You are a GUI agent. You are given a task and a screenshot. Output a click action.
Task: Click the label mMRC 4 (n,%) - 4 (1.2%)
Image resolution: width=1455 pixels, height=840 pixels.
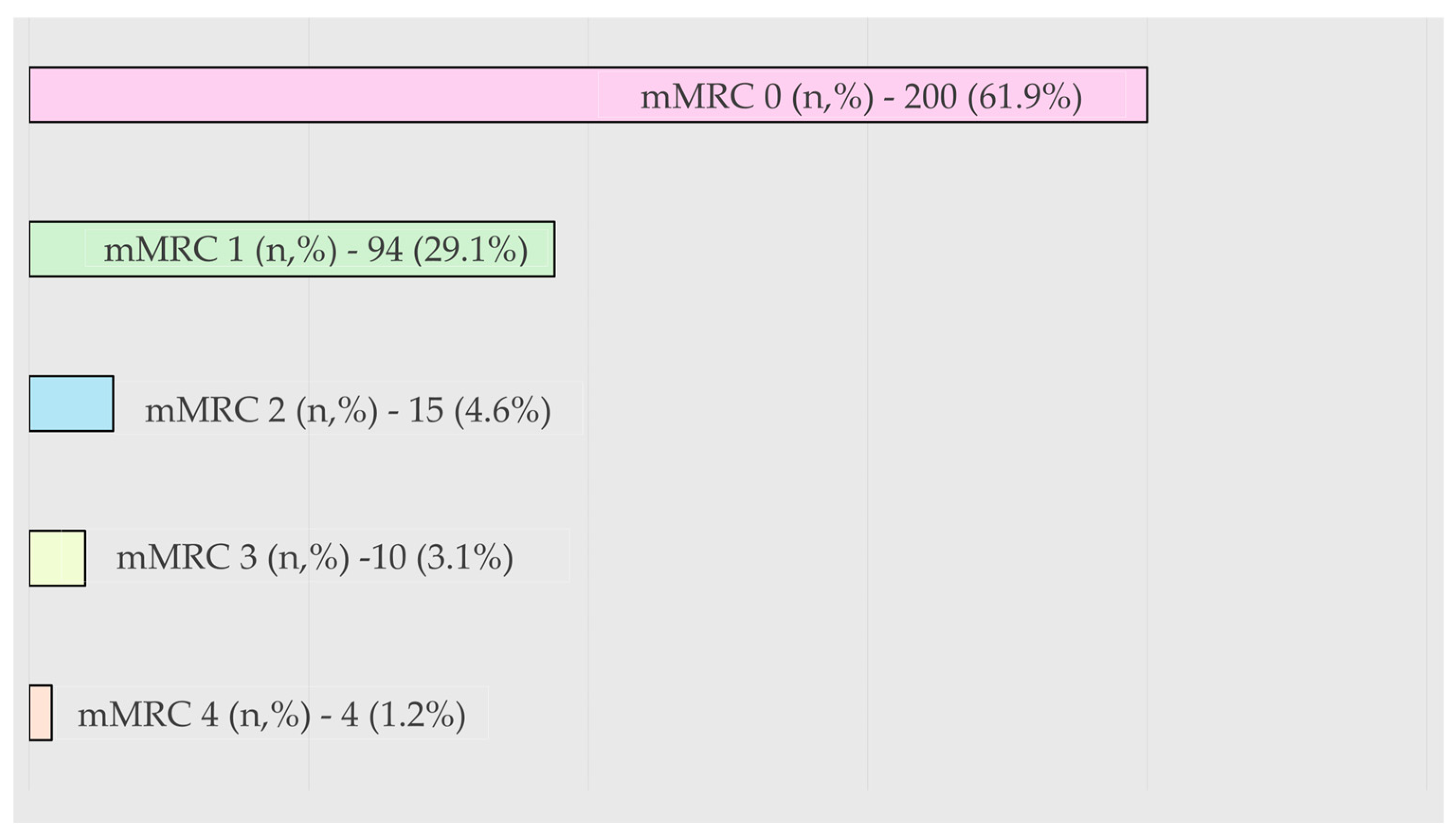click(x=271, y=715)
